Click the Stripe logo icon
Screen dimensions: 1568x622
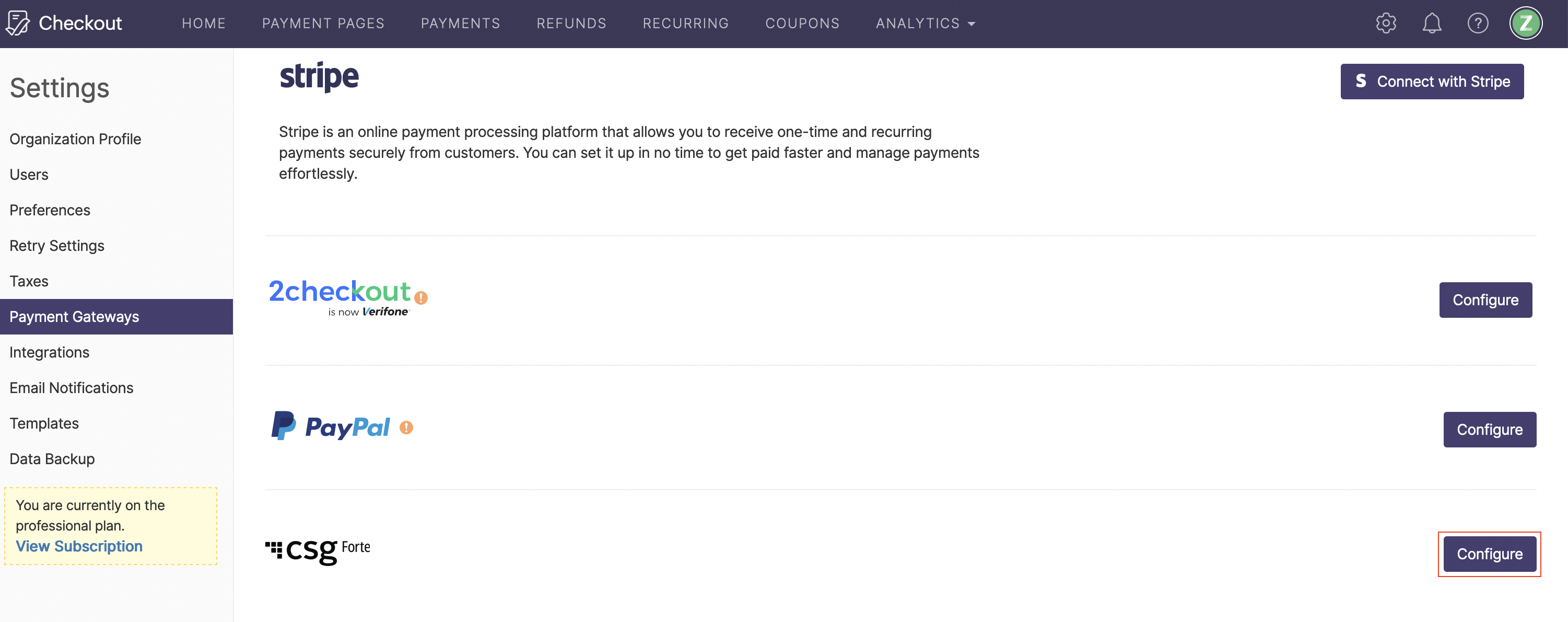[x=319, y=77]
